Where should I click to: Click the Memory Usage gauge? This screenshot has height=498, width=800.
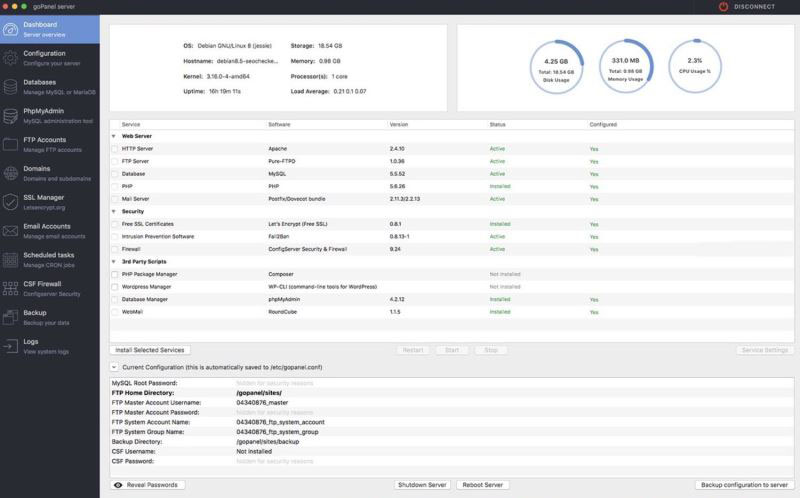[x=626, y=67]
